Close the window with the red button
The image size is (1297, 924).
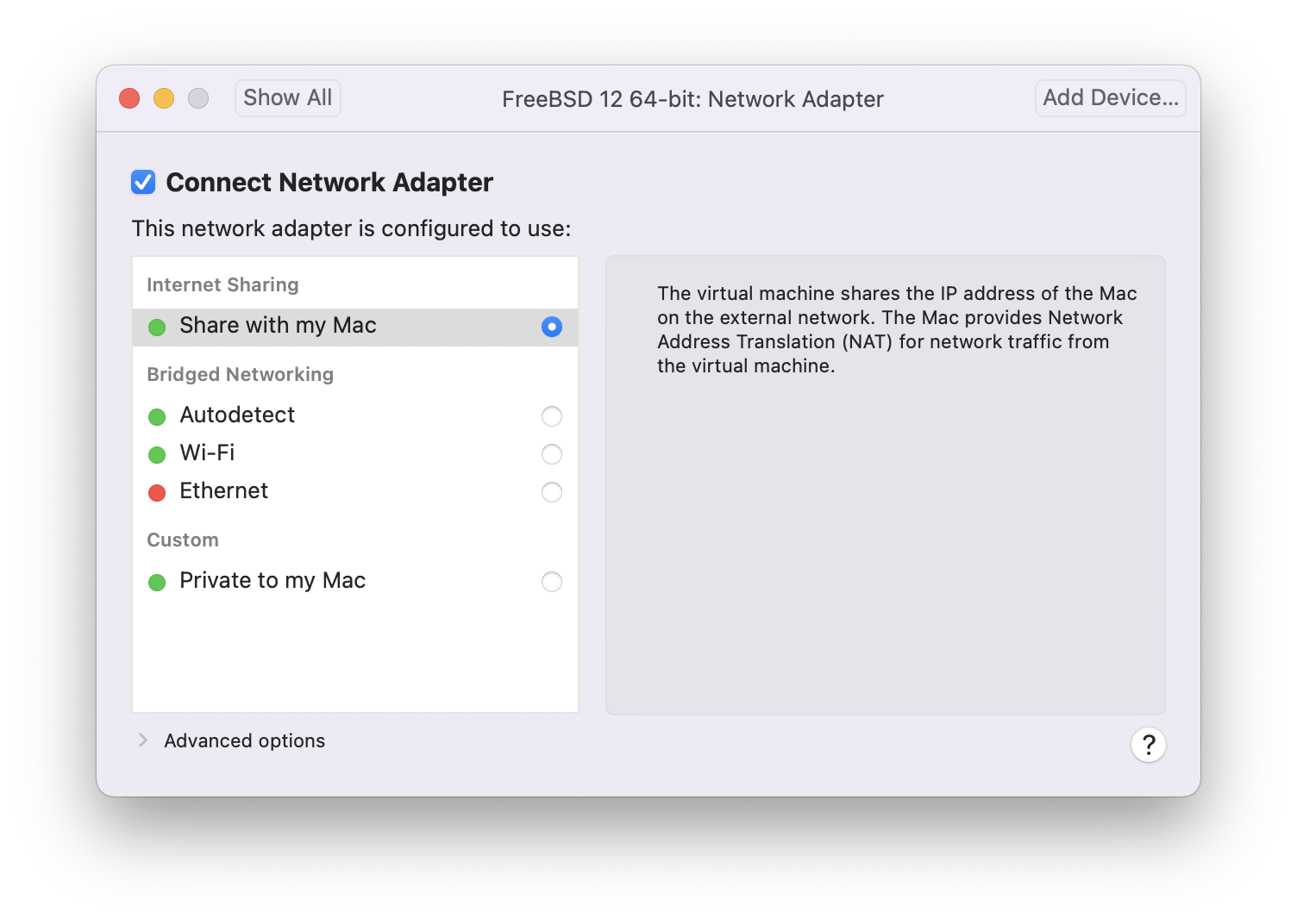click(x=129, y=98)
